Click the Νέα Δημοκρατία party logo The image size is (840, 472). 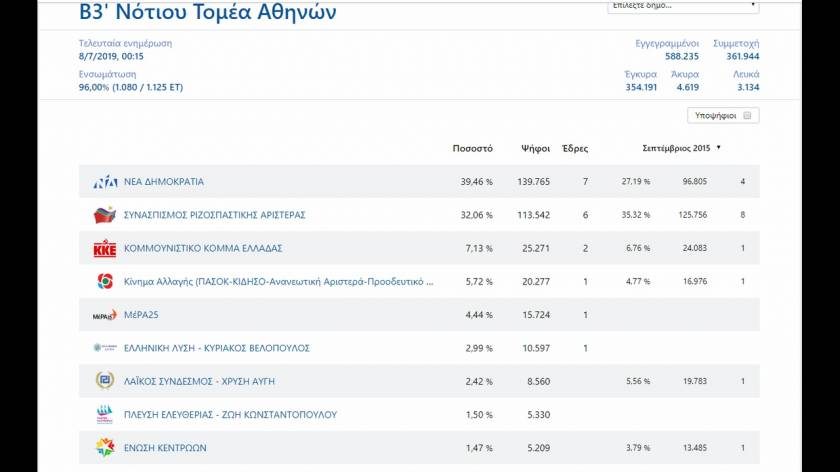point(105,182)
